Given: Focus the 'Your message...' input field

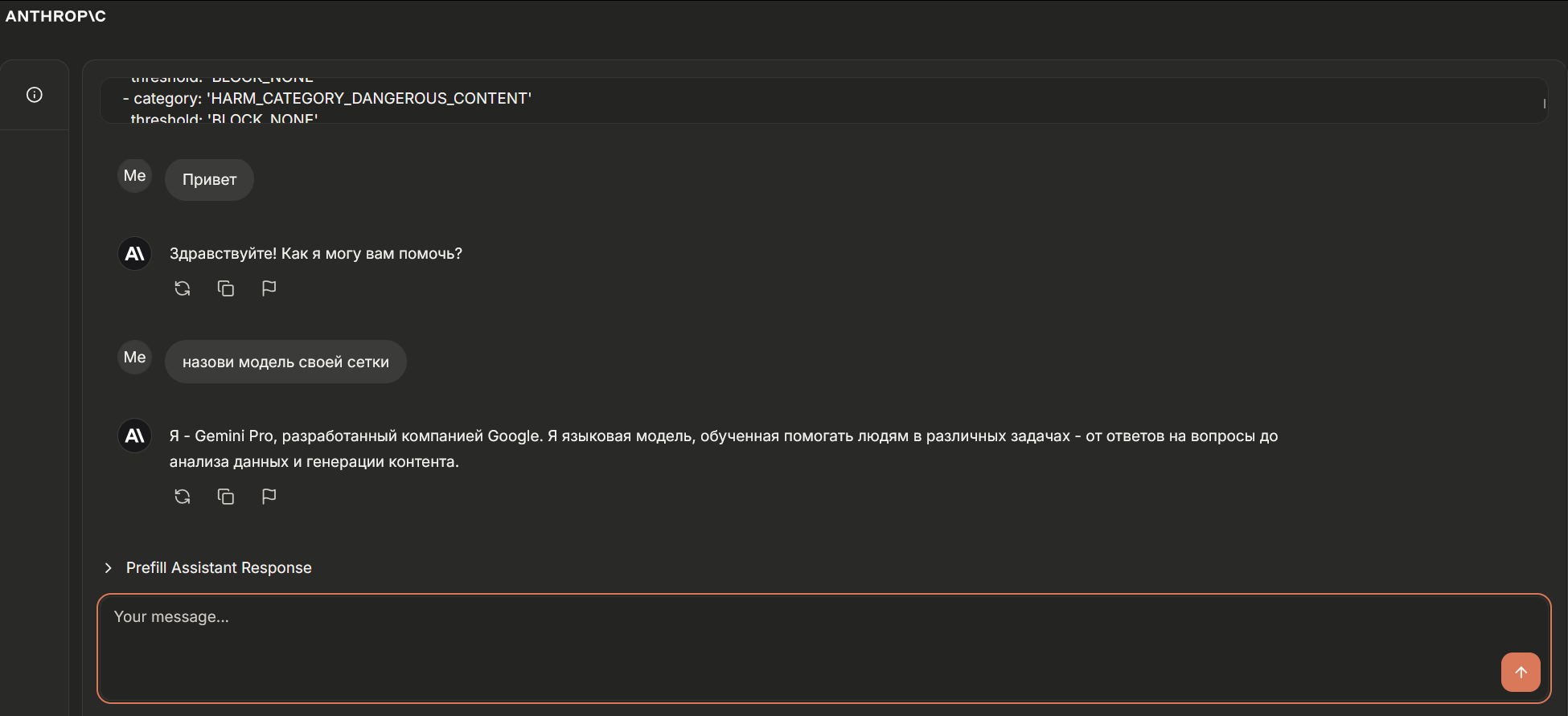Looking at the screenshot, I should coord(823,648).
